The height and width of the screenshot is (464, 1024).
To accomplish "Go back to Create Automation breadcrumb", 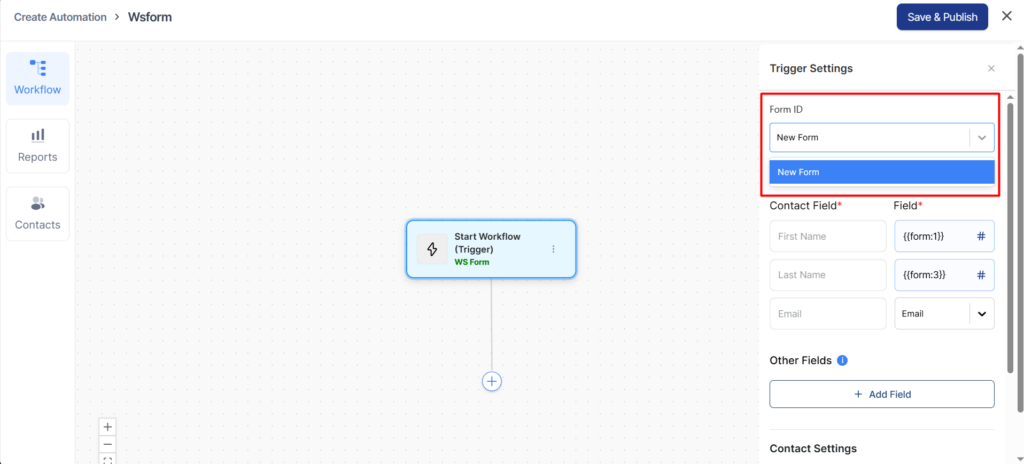I will [x=60, y=17].
